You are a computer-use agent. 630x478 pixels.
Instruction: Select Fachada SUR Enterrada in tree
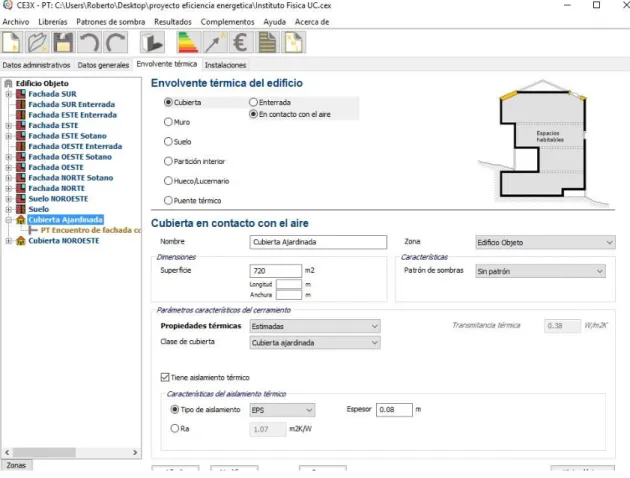point(72,104)
